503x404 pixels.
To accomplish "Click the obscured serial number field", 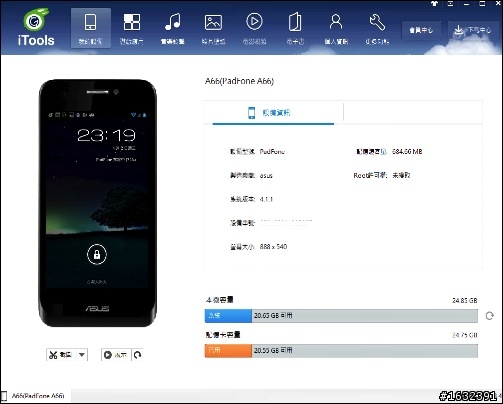I will coord(286,223).
